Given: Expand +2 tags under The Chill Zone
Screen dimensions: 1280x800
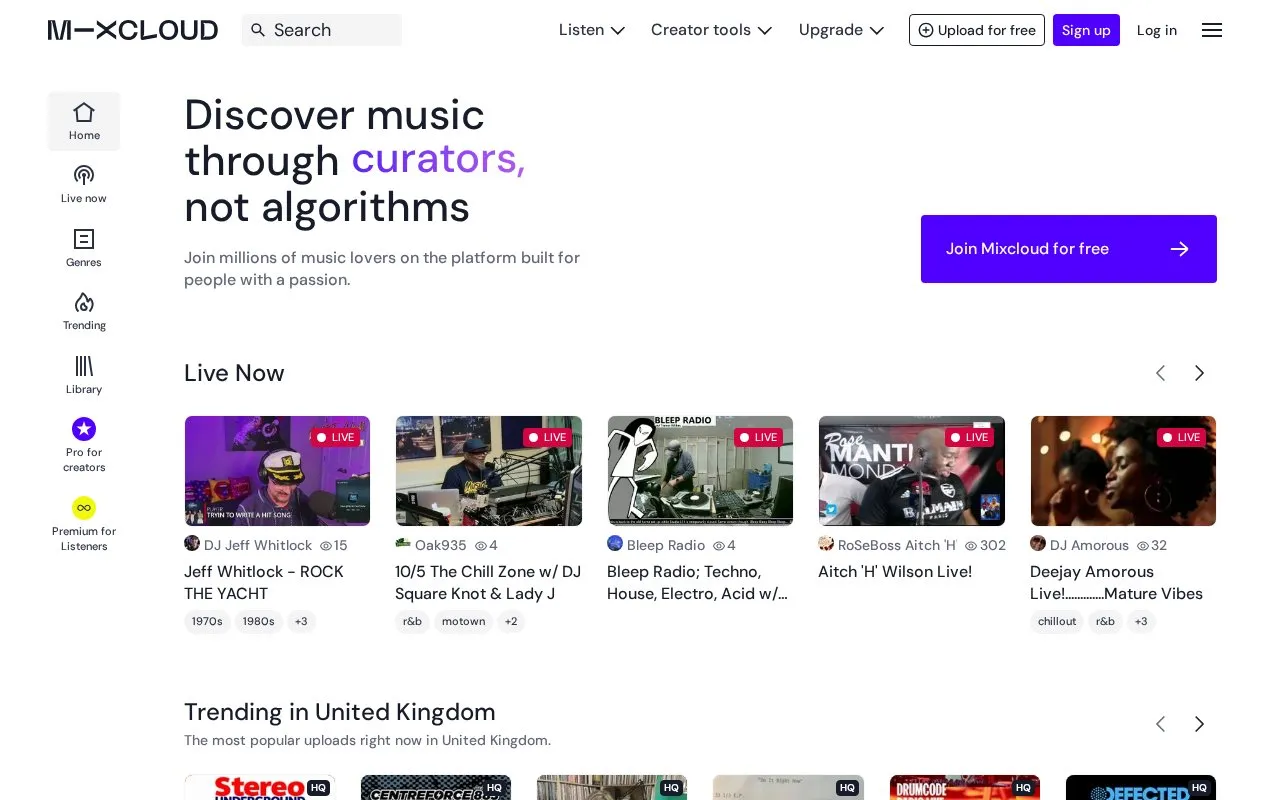Looking at the screenshot, I should tap(511, 622).
